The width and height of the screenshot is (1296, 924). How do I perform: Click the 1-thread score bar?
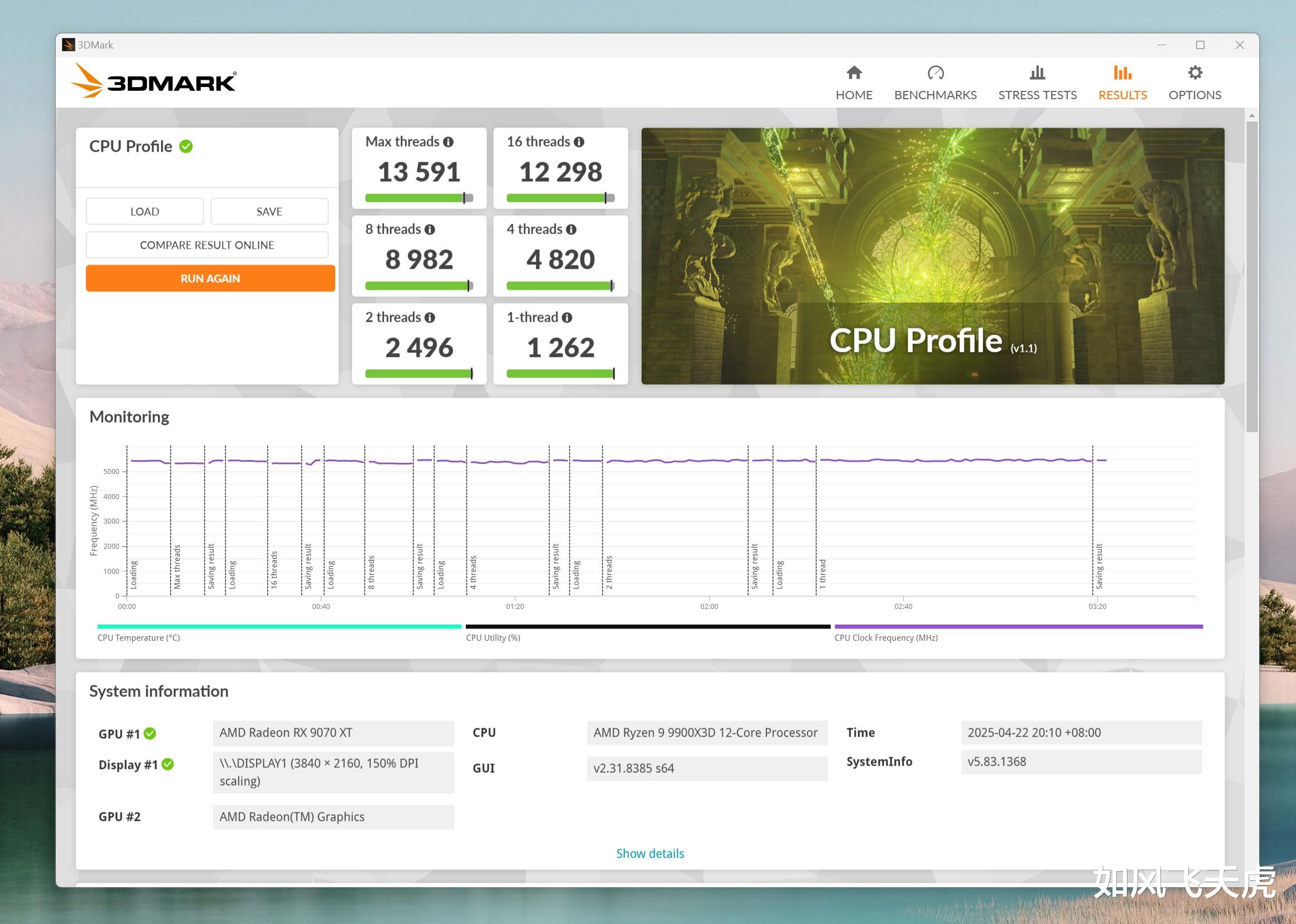point(561,374)
